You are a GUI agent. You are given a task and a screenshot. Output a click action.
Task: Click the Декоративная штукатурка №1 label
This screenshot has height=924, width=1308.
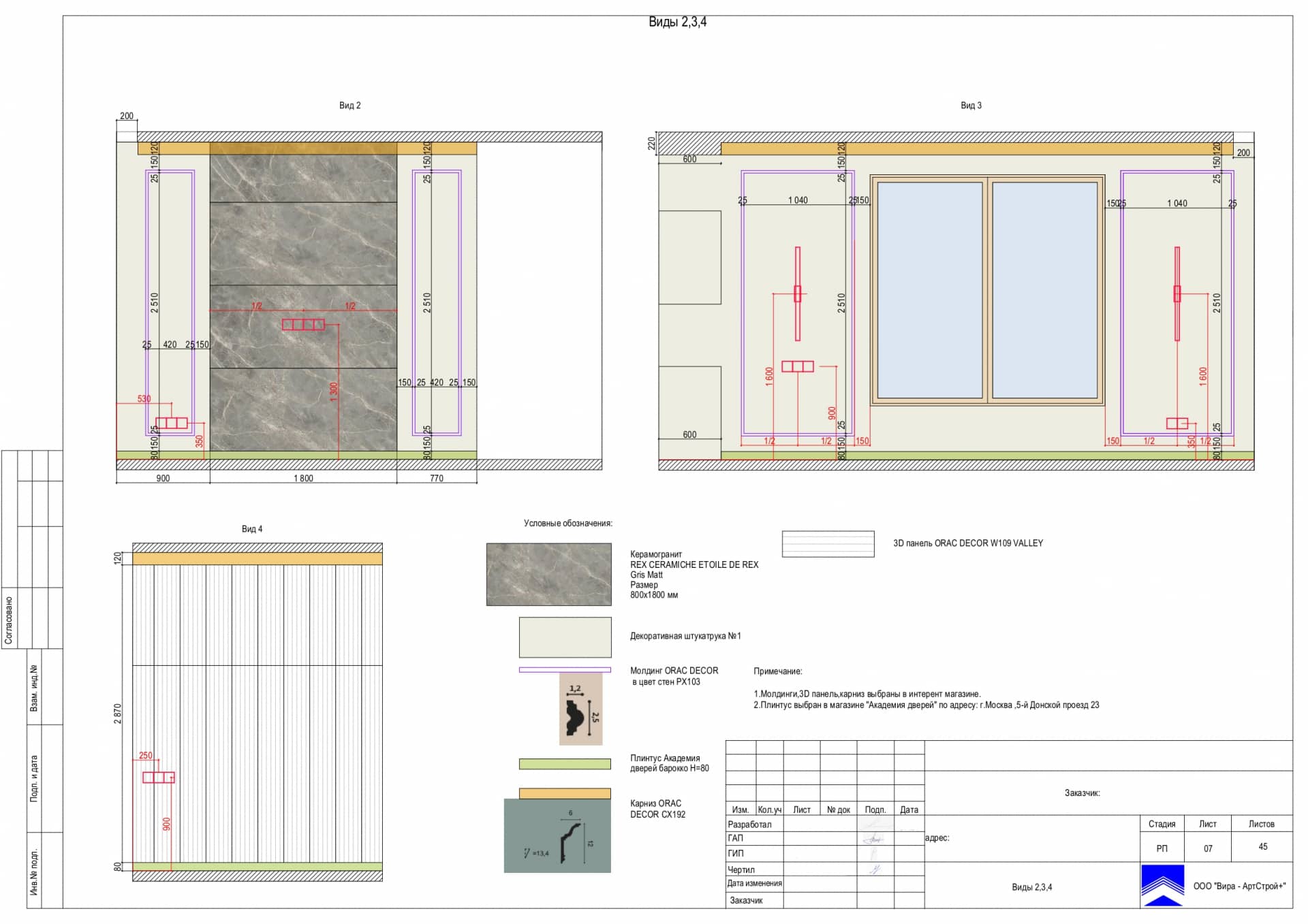[685, 636]
